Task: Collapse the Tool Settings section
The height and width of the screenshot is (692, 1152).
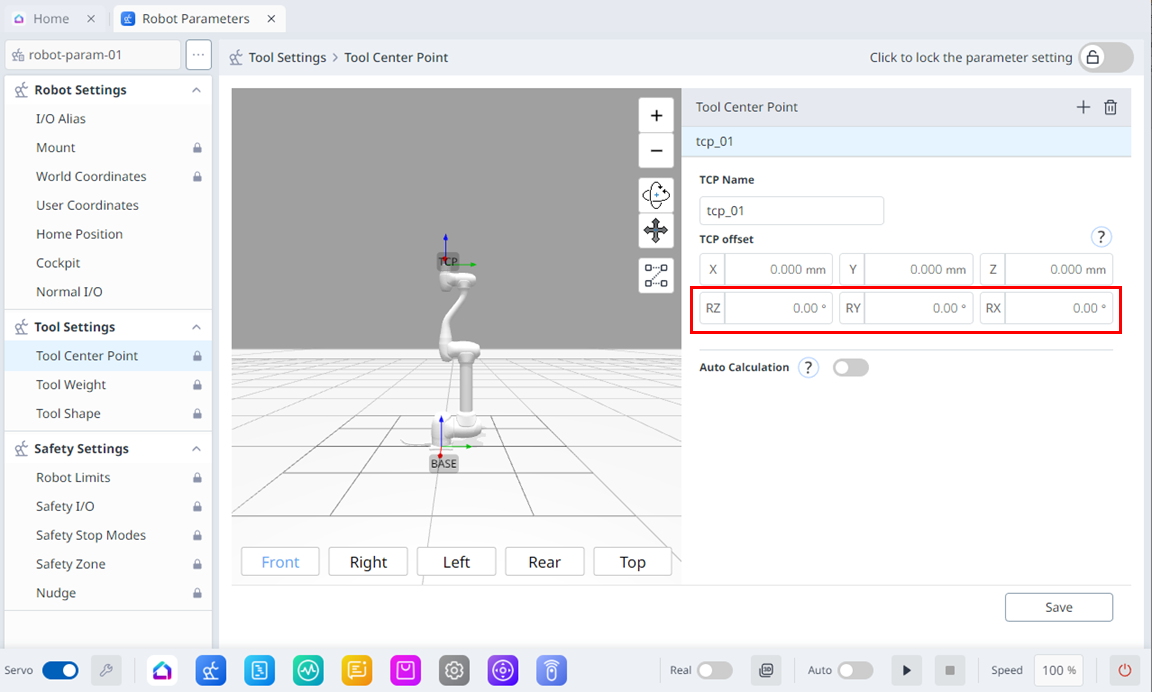Action: click(197, 327)
